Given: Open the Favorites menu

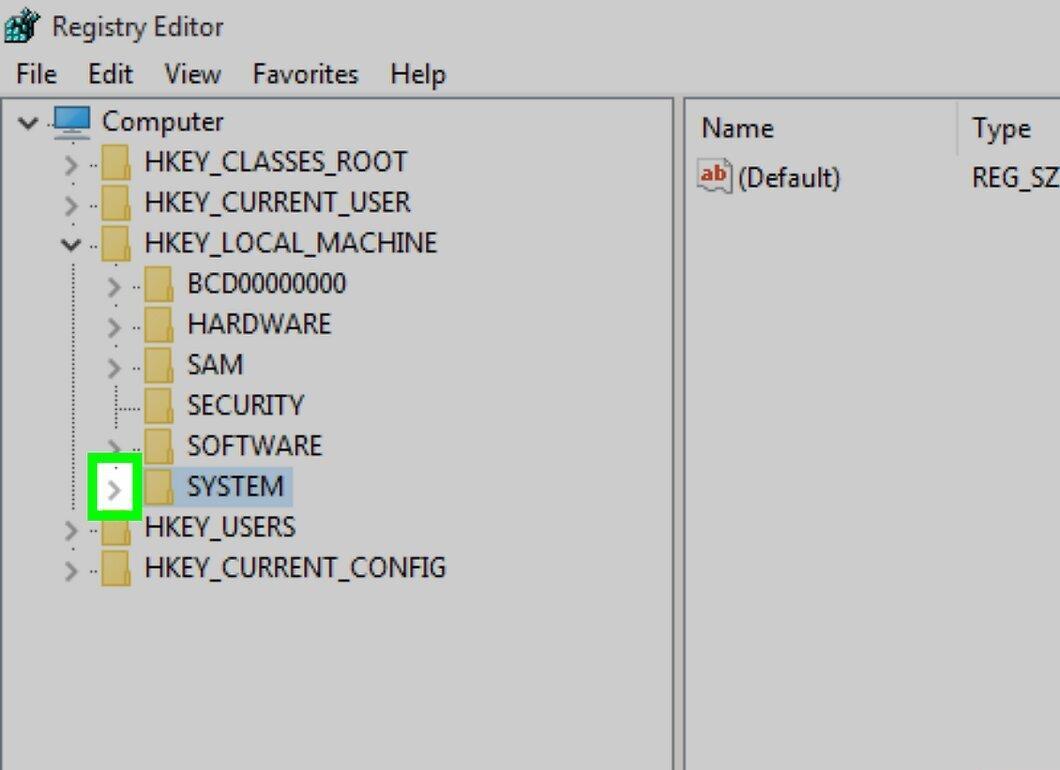Looking at the screenshot, I should click(x=306, y=74).
